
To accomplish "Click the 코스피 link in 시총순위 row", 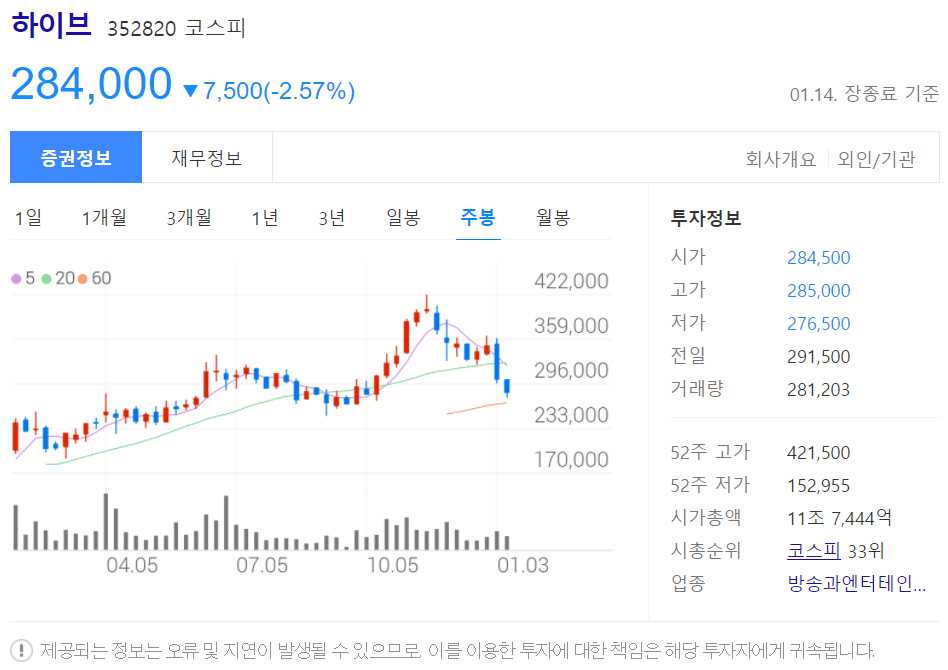I will [x=815, y=551].
